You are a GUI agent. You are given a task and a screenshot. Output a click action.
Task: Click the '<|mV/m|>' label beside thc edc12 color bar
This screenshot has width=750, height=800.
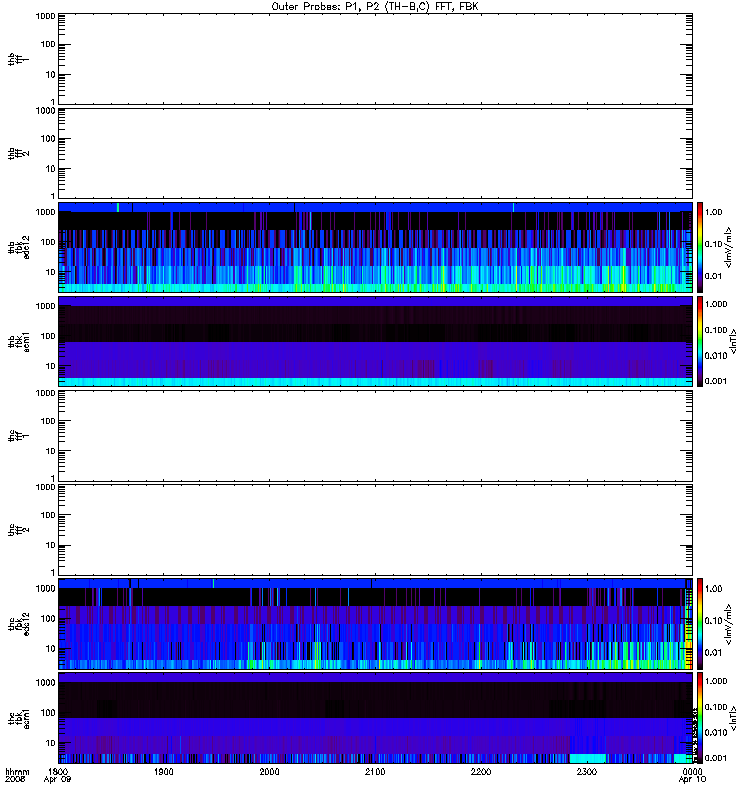point(729,624)
